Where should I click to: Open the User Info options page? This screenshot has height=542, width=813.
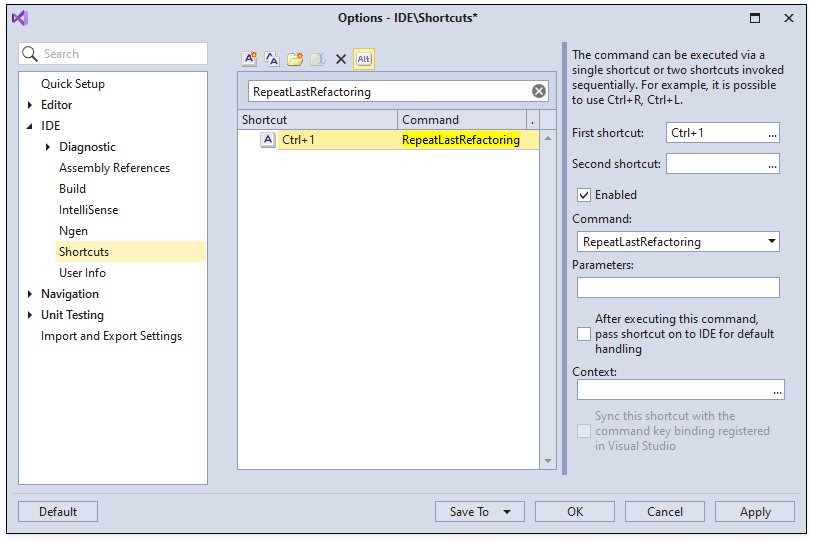[x=82, y=273]
